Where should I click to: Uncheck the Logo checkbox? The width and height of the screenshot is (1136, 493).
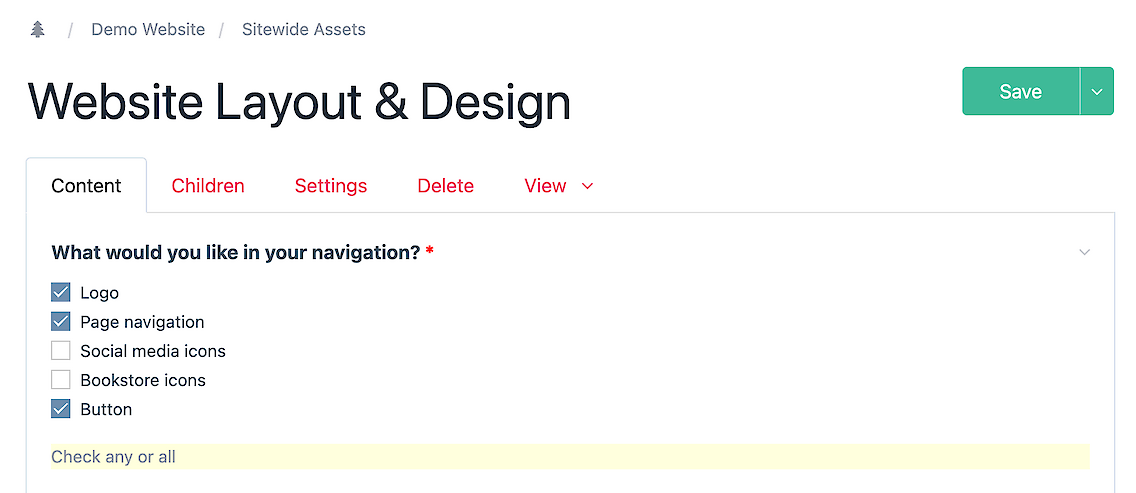61,293
